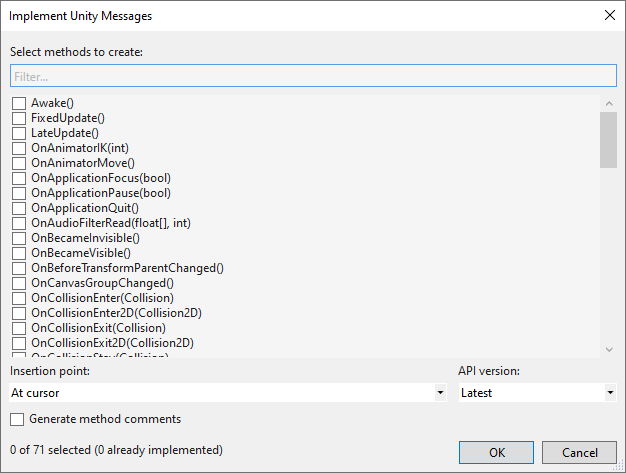Image resolution: width=626 pixels, height=473 pixels.
Task: Click the Awake() method label
Action: (x=52, y=103)
